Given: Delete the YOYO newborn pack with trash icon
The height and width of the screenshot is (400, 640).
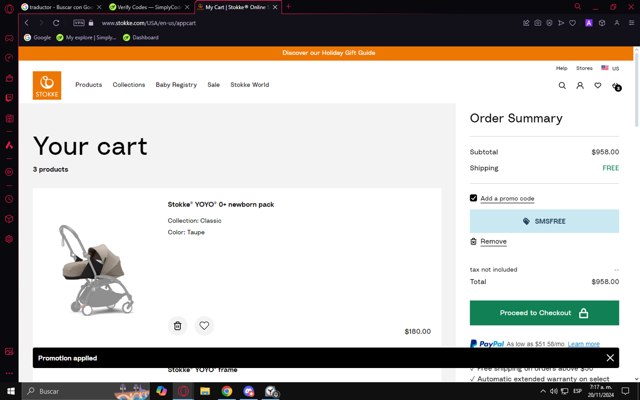Looking at the screenshot, I should click(178, 326).
